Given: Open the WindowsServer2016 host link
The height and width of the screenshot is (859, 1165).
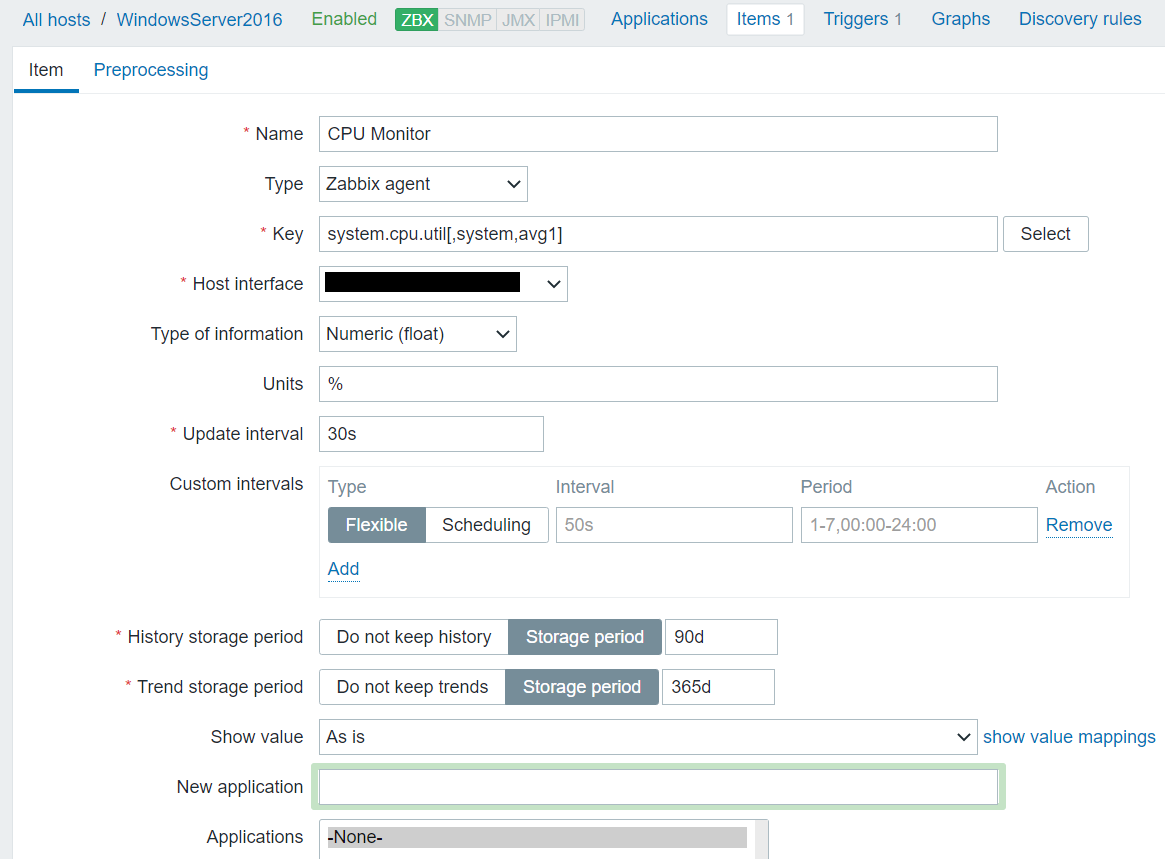Looking at the screenshot, I should tap(199, 19).
